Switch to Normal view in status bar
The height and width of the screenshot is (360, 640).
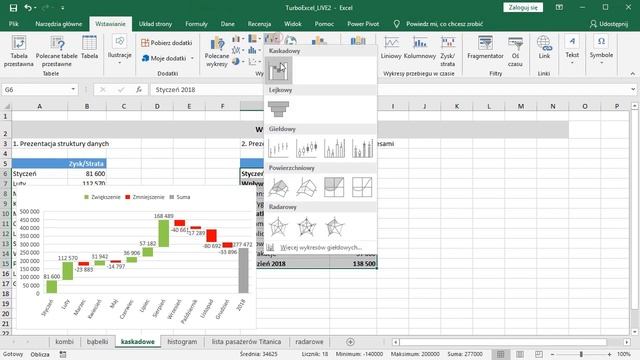point(500,354)
